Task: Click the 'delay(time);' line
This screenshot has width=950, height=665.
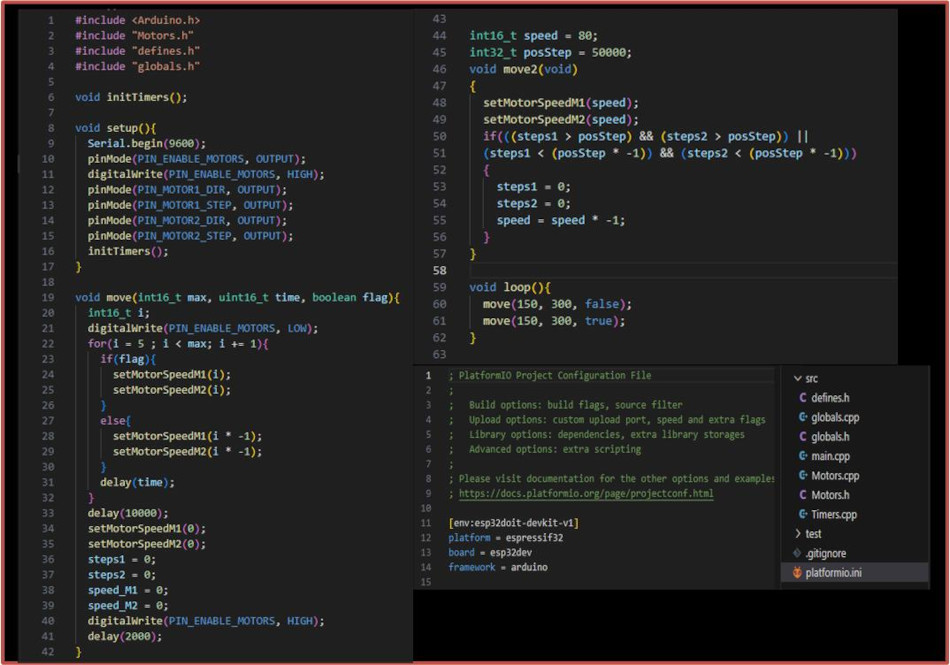Action: (x=138, y=482)
